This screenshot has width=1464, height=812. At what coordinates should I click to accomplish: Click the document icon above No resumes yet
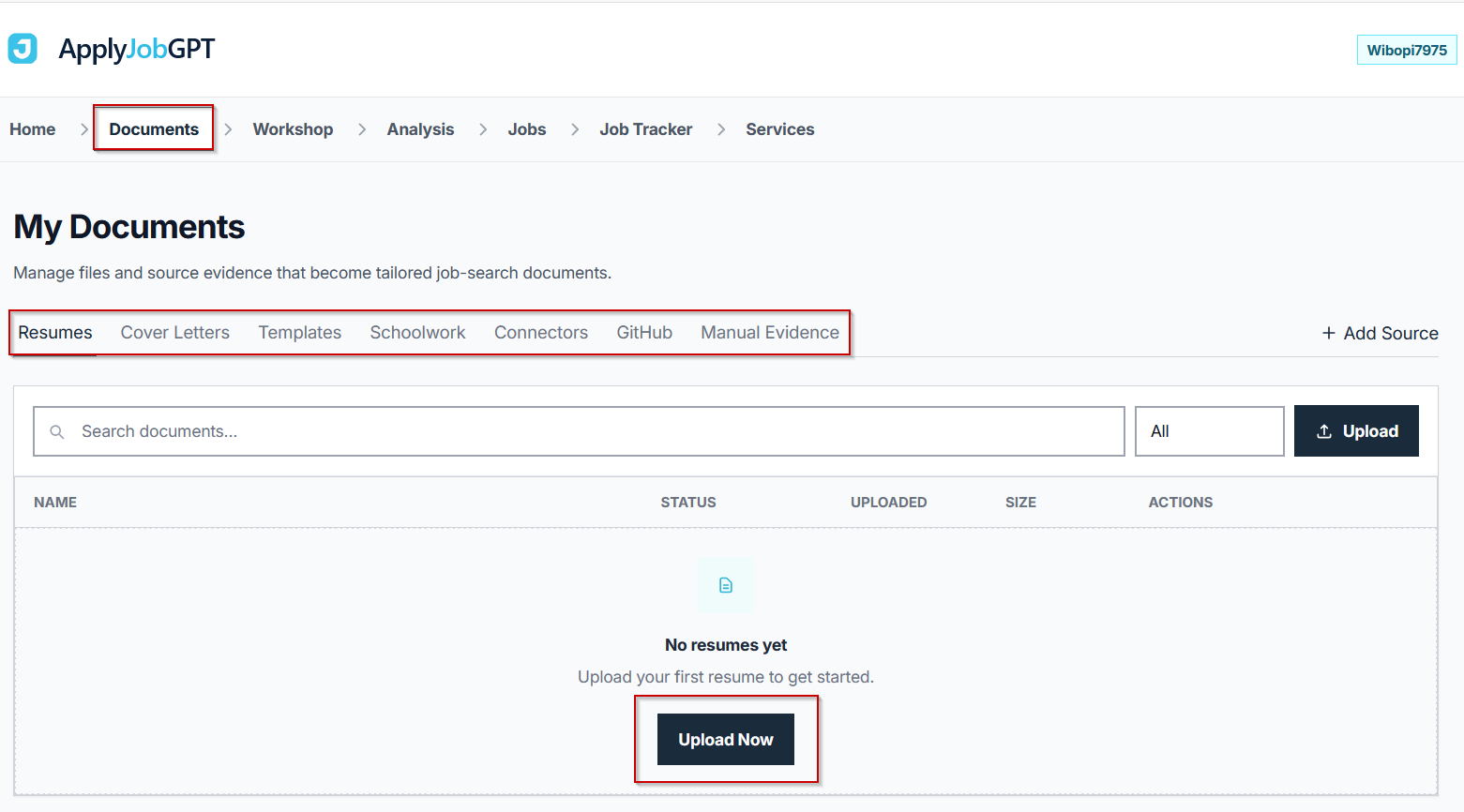pos(726,585)
